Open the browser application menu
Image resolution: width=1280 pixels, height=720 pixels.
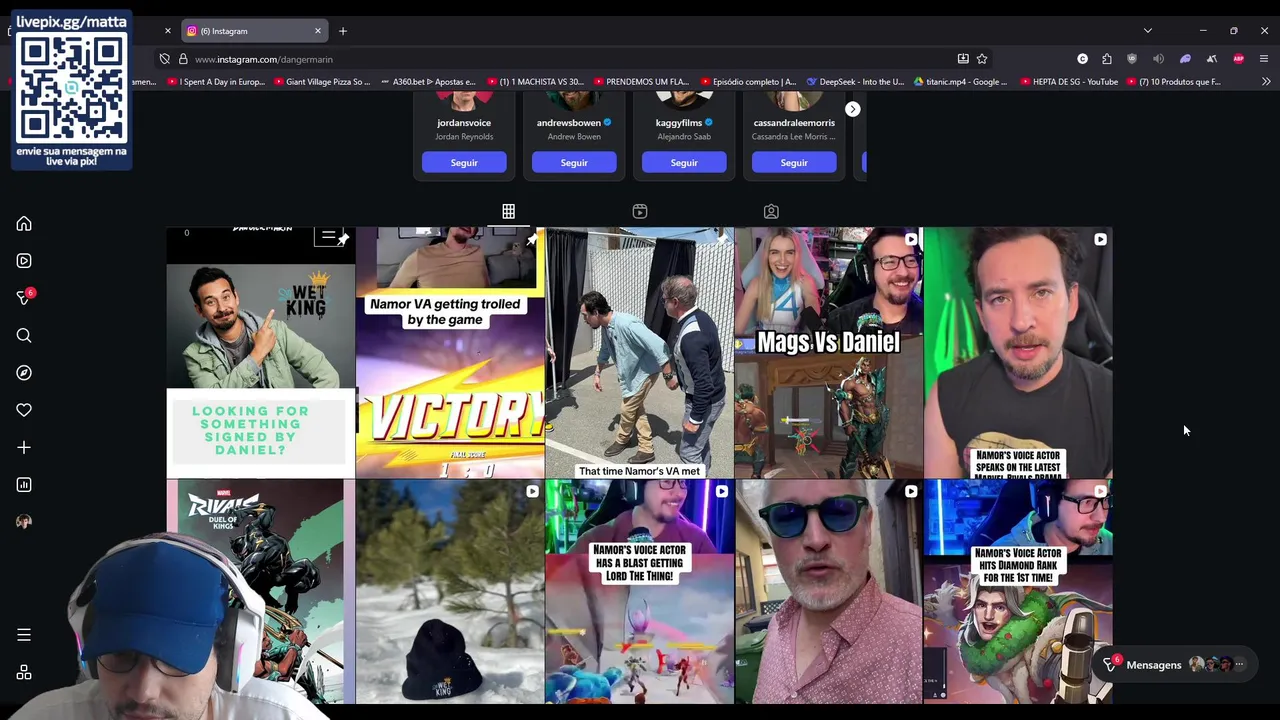tap(1264, 59)
